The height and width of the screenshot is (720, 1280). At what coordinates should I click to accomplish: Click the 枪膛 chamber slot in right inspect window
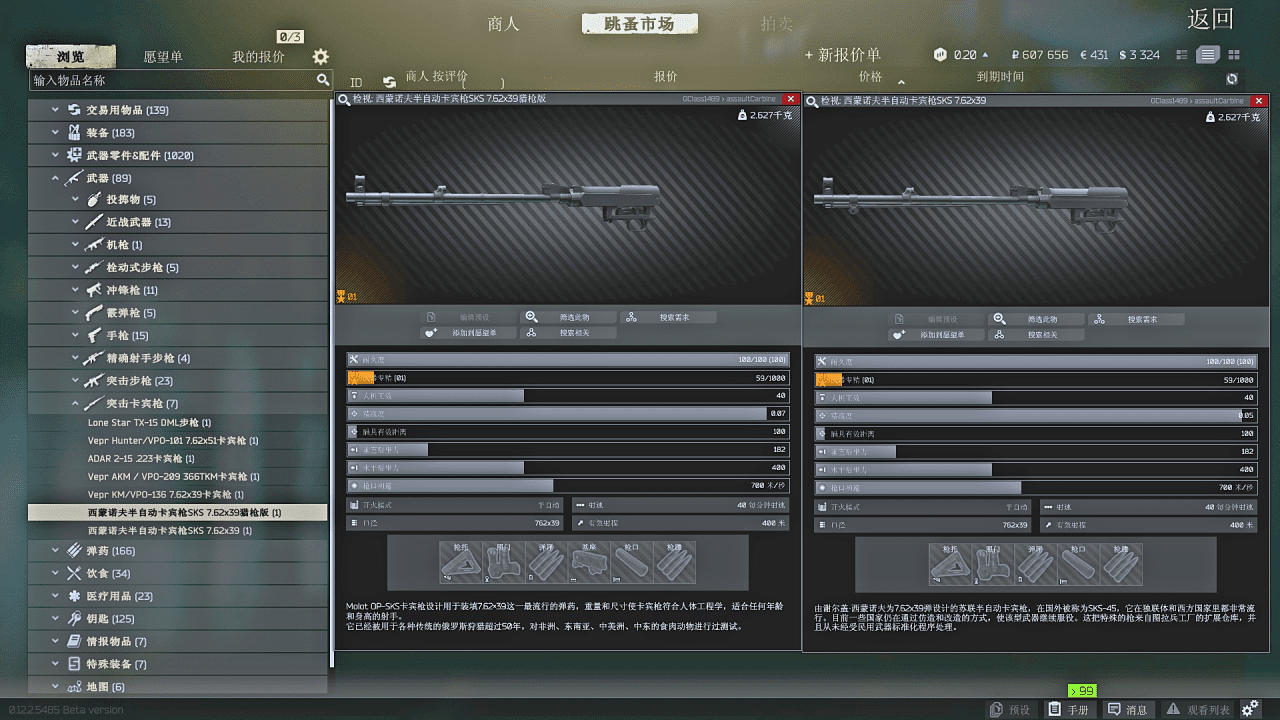[x=1120, y=565]
